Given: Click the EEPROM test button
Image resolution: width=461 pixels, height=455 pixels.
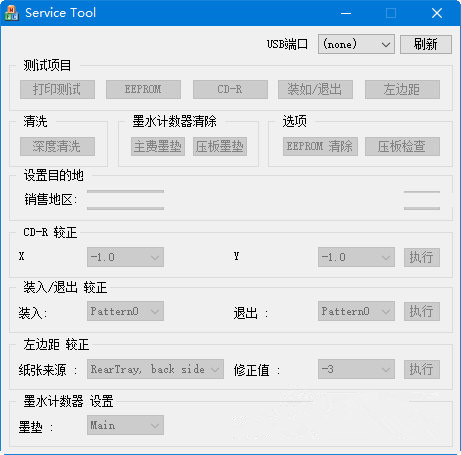Looking at the screenshot, I should 143,89.
